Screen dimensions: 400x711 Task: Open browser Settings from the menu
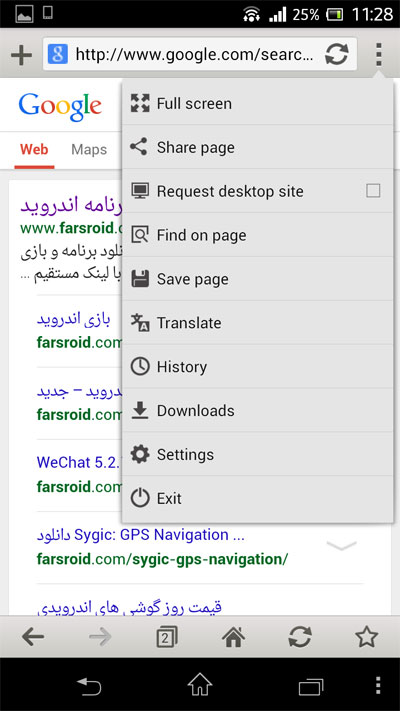click(258, 454)
